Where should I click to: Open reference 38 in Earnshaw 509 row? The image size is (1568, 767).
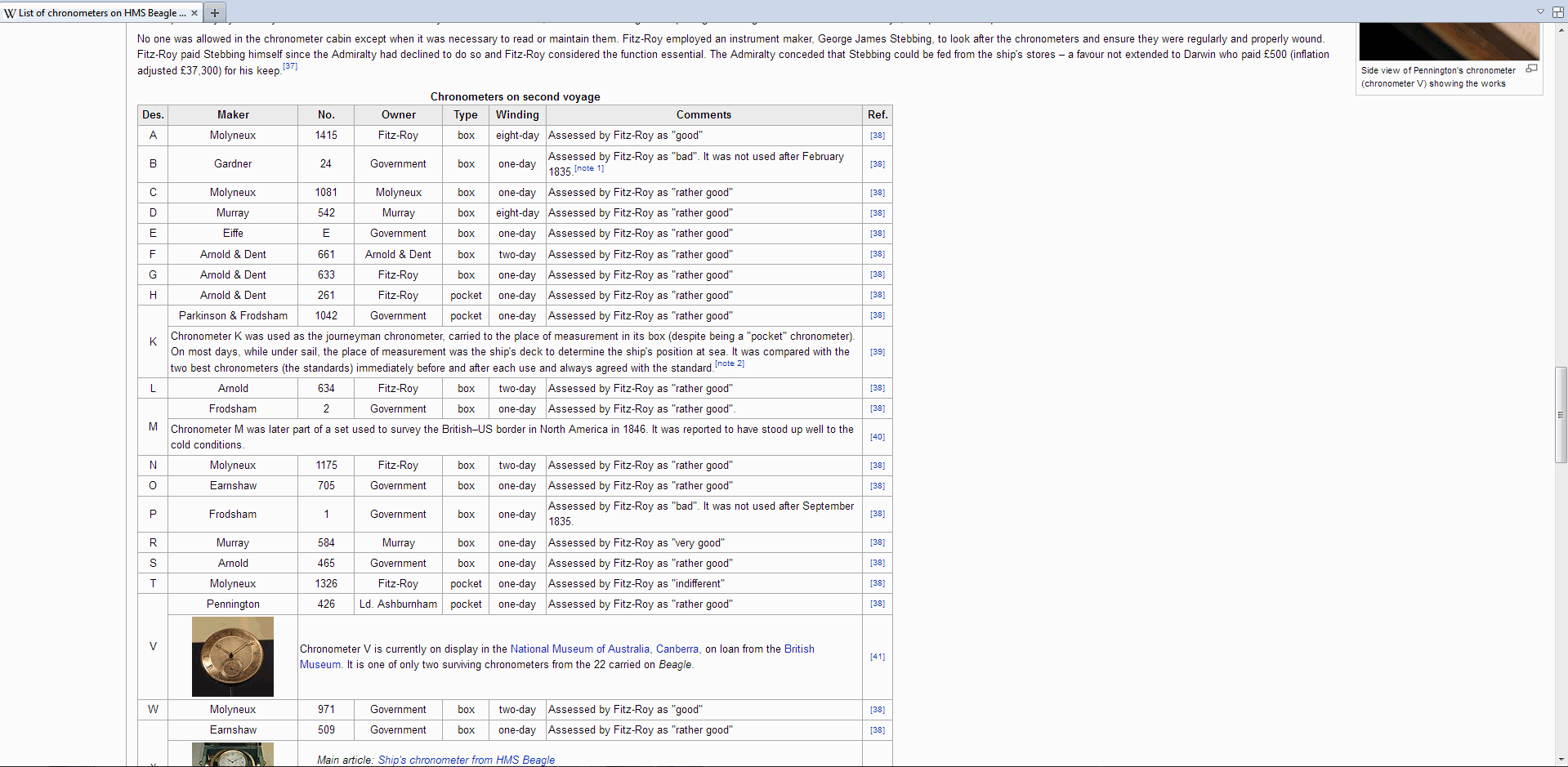[x=878, y=730]
